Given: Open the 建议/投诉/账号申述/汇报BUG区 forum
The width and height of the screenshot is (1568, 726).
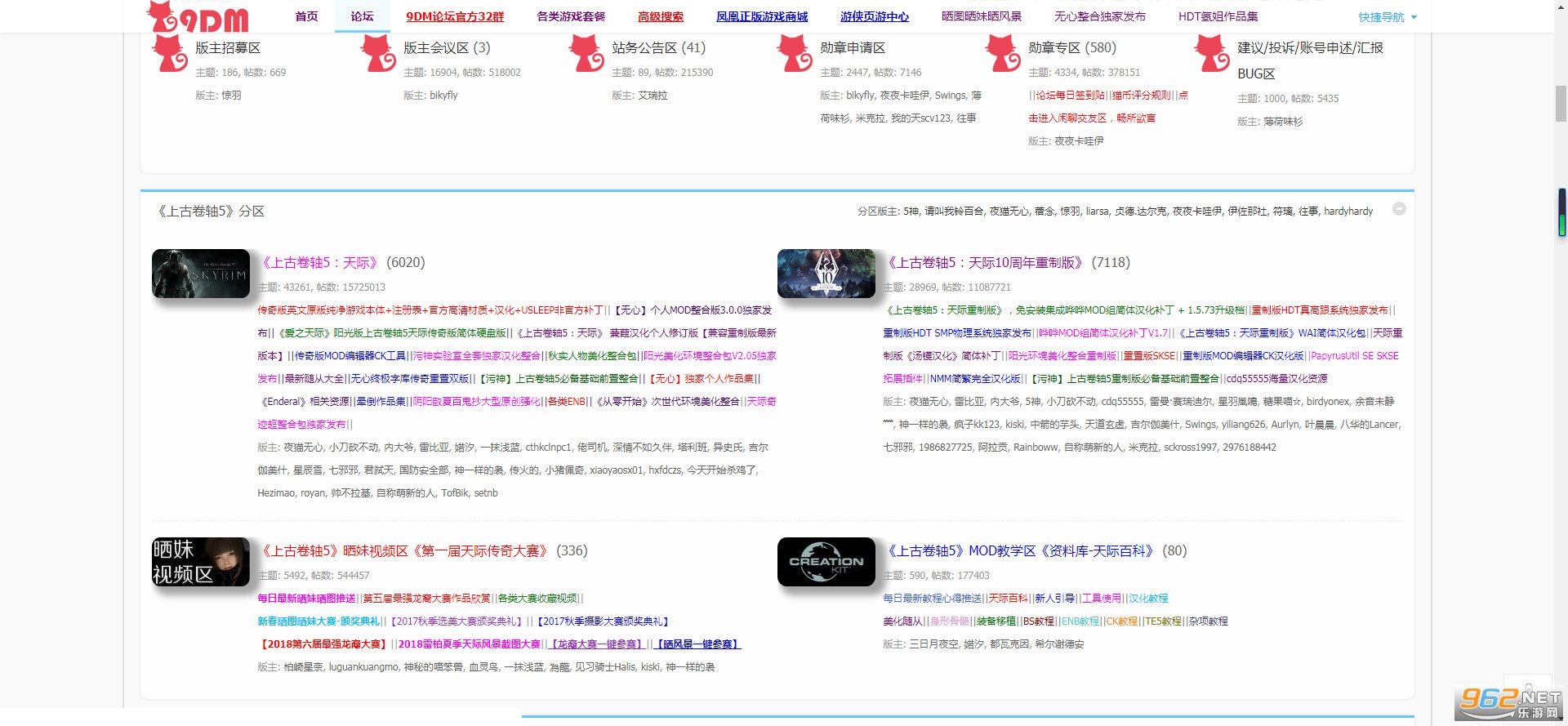Looking at the screenshot, I should [1310, 60].
